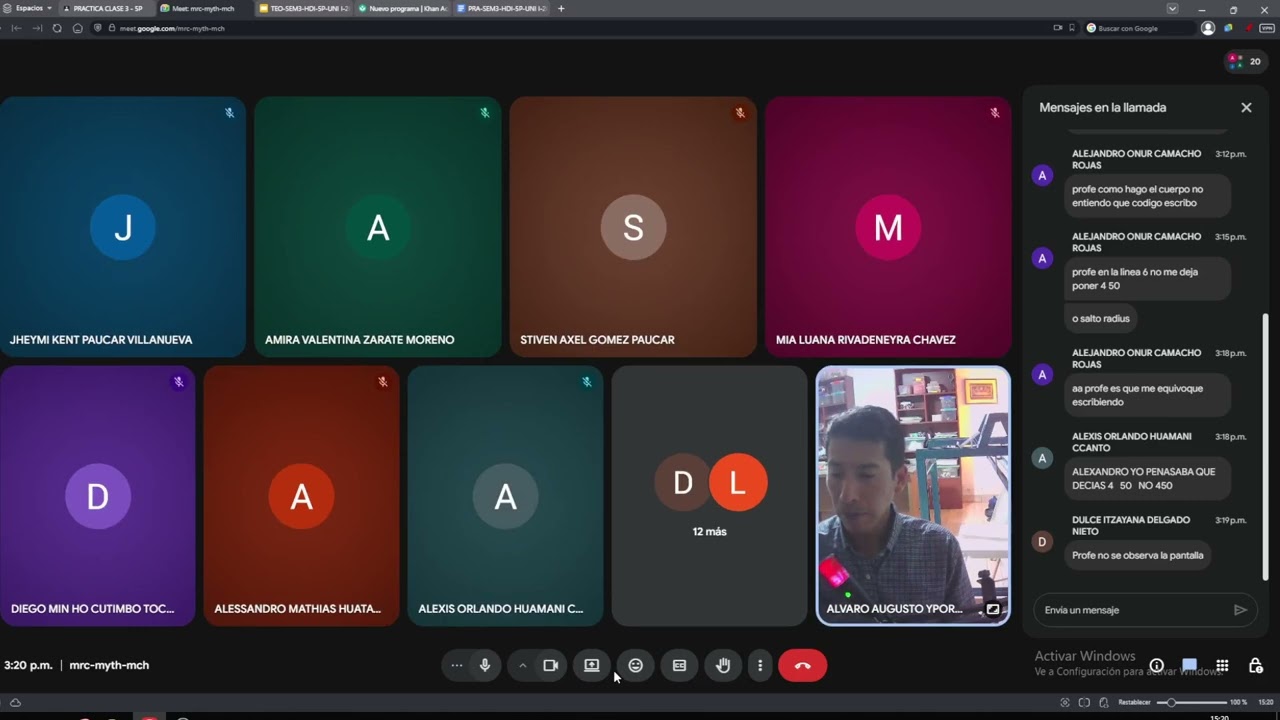Click the 12 más participants tile
Image resolution: width=1280 pixels, height=720 pixels.
(709, 496)
